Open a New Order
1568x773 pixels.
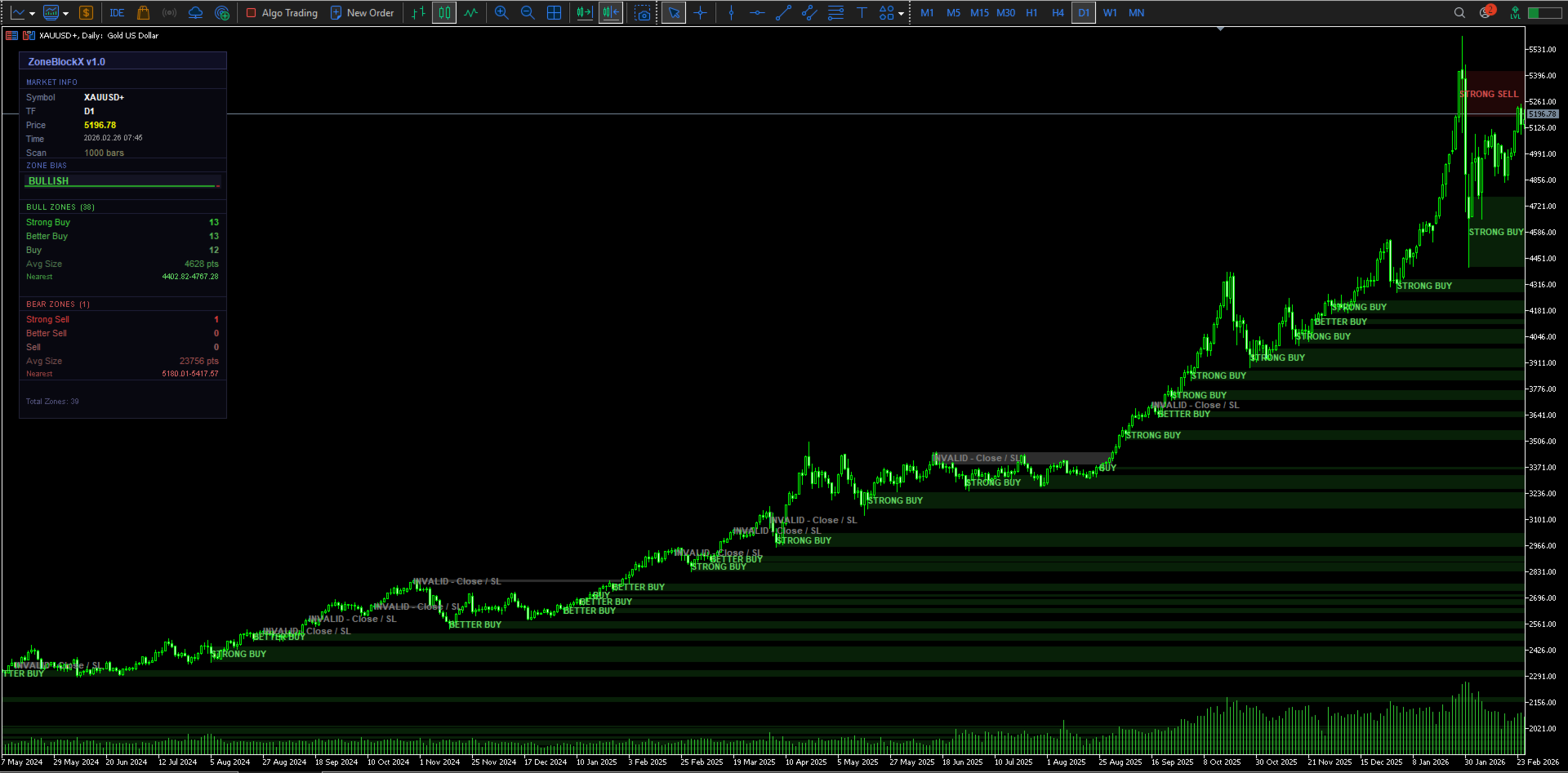tap(362, 13)
